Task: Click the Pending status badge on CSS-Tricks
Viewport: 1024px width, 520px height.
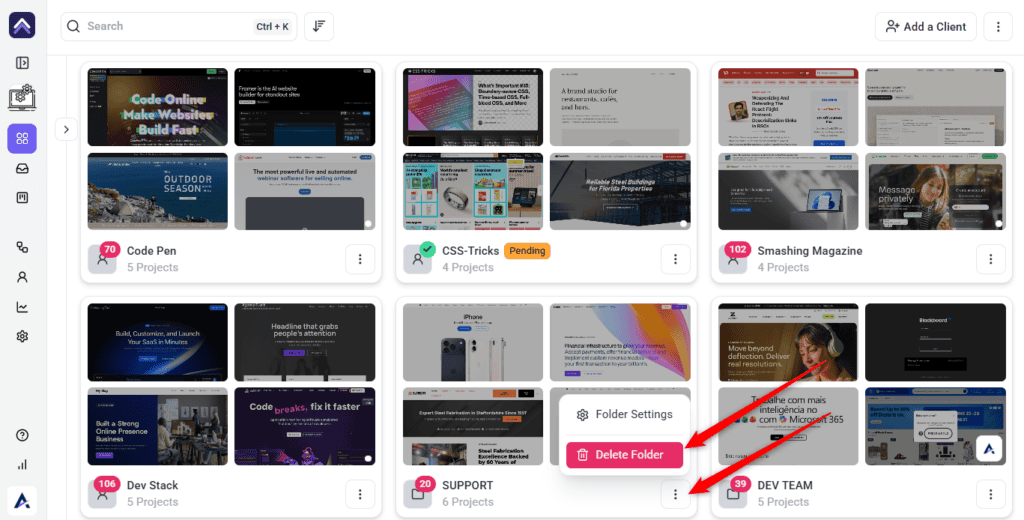Action: [x=527, y=251]
